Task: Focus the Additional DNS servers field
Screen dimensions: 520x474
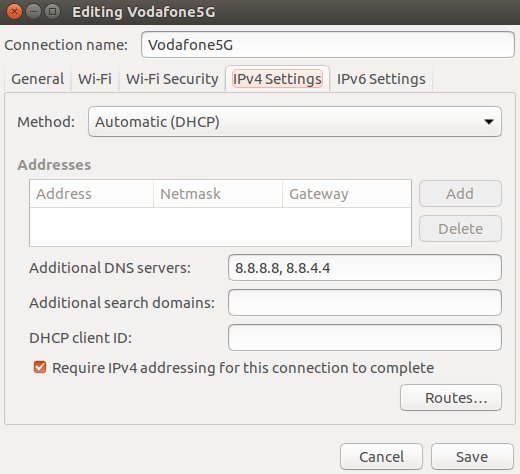Action: (x=365, y=268)
